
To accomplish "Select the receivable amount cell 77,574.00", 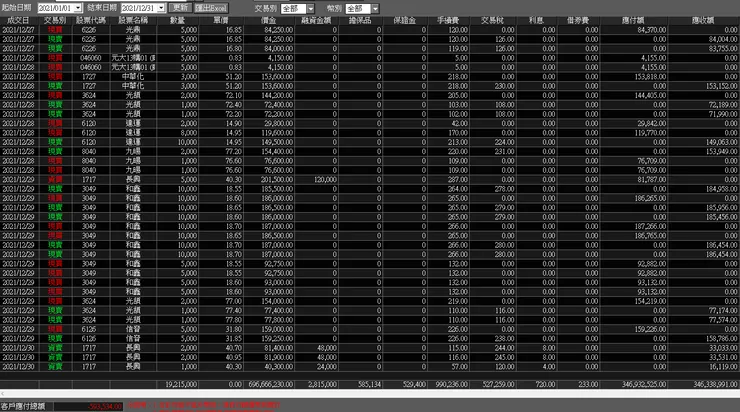I will [704, 320].
